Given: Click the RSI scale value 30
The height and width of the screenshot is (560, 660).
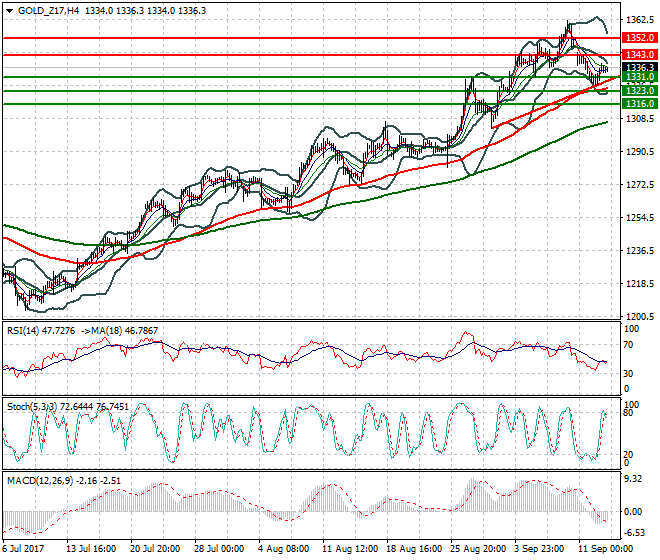Looking at the screenshot, I should 628,374.
